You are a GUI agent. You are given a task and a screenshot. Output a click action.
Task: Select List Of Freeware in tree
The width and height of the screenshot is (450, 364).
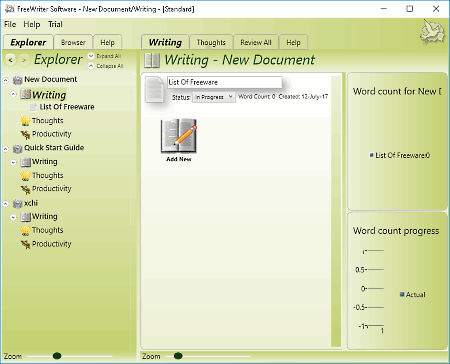point(67,107)
